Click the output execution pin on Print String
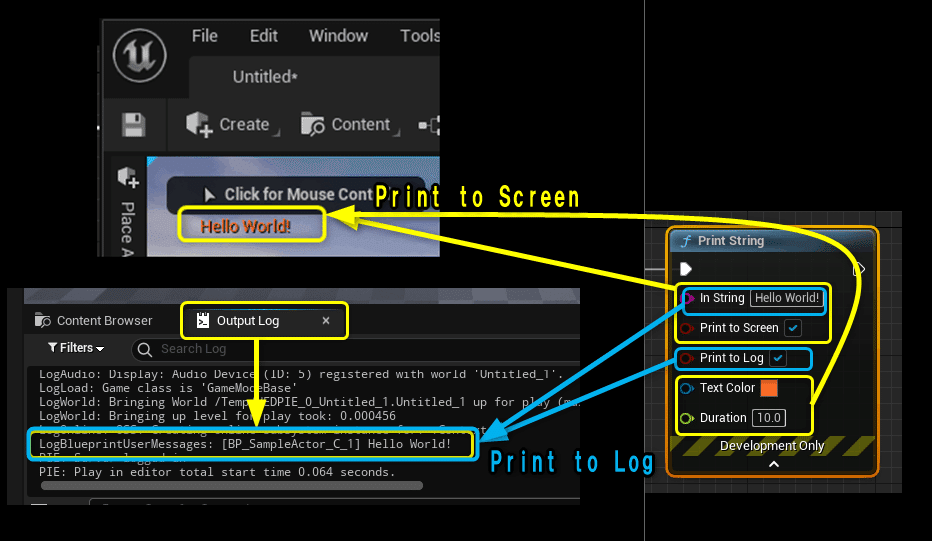932x541 pixels. pyautogui.click(x=859, y=269)
